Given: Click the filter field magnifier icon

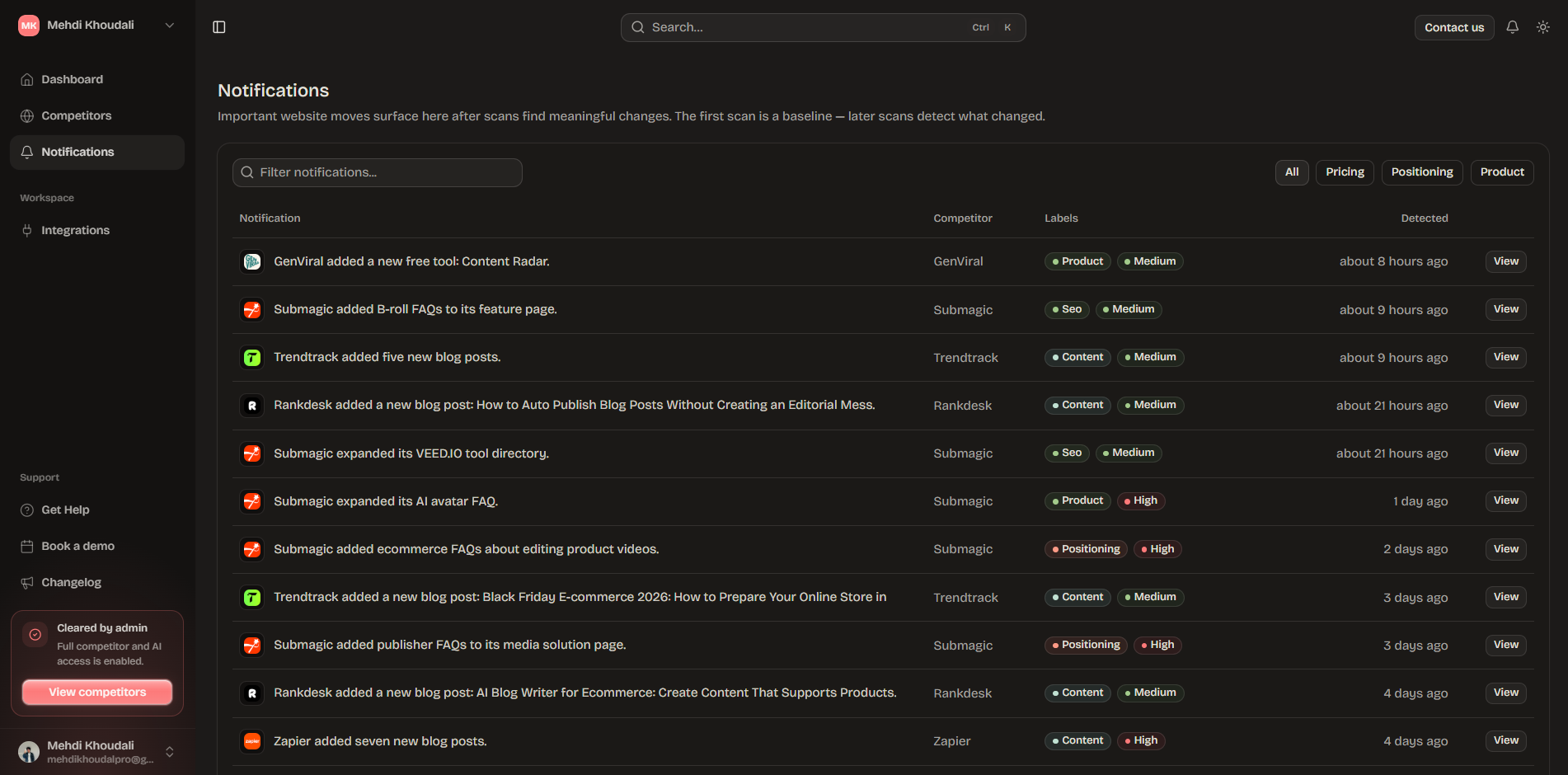Looking at the screenshot, I should click(x=247, y=172).
